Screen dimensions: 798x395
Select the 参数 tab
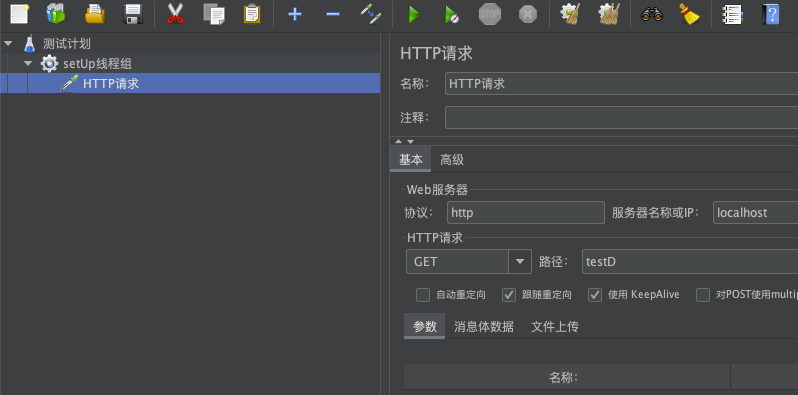pos(424,326)
